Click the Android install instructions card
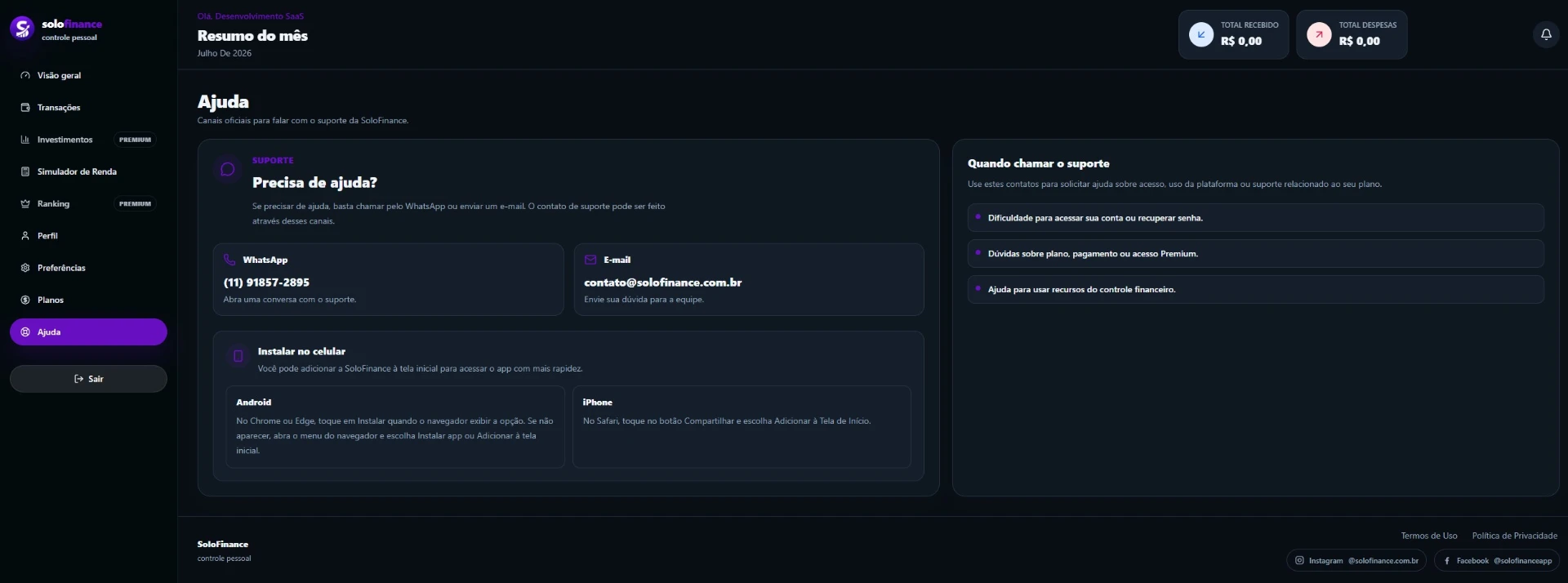This screenshot has height=583, width=1568. point(395,427)
